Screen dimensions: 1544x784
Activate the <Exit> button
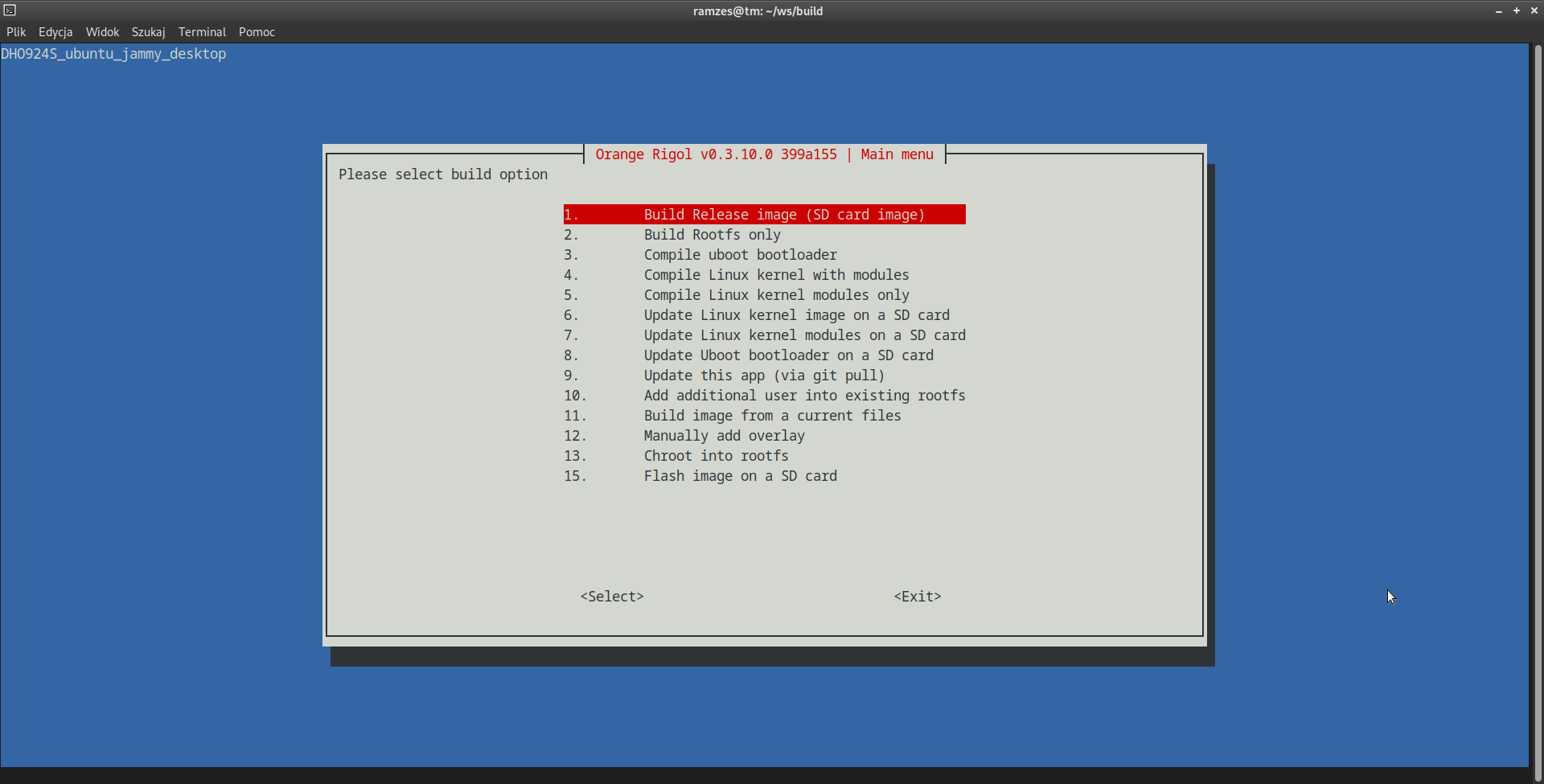[x=918, y=597]
